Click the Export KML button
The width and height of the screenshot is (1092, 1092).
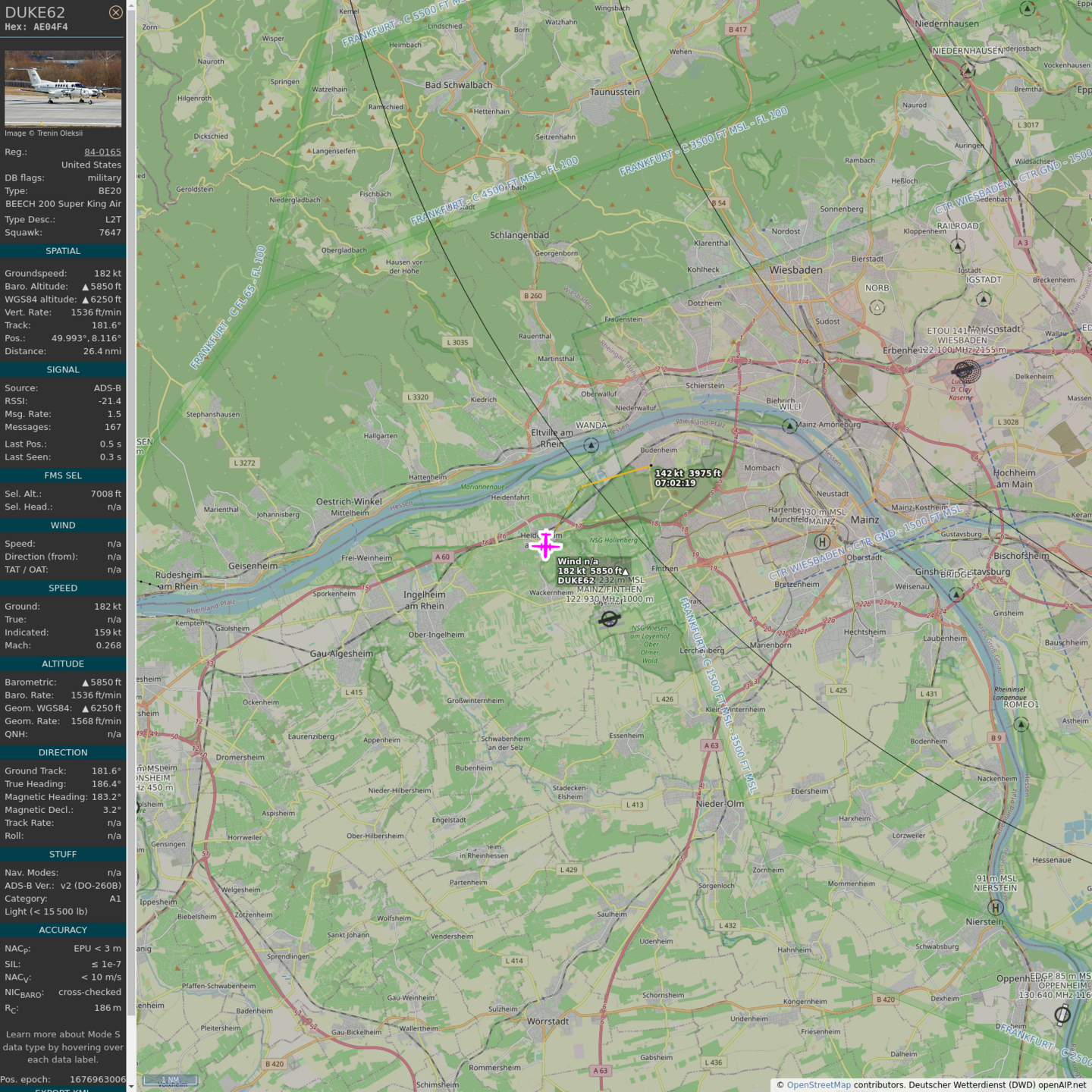(63, 1090)
